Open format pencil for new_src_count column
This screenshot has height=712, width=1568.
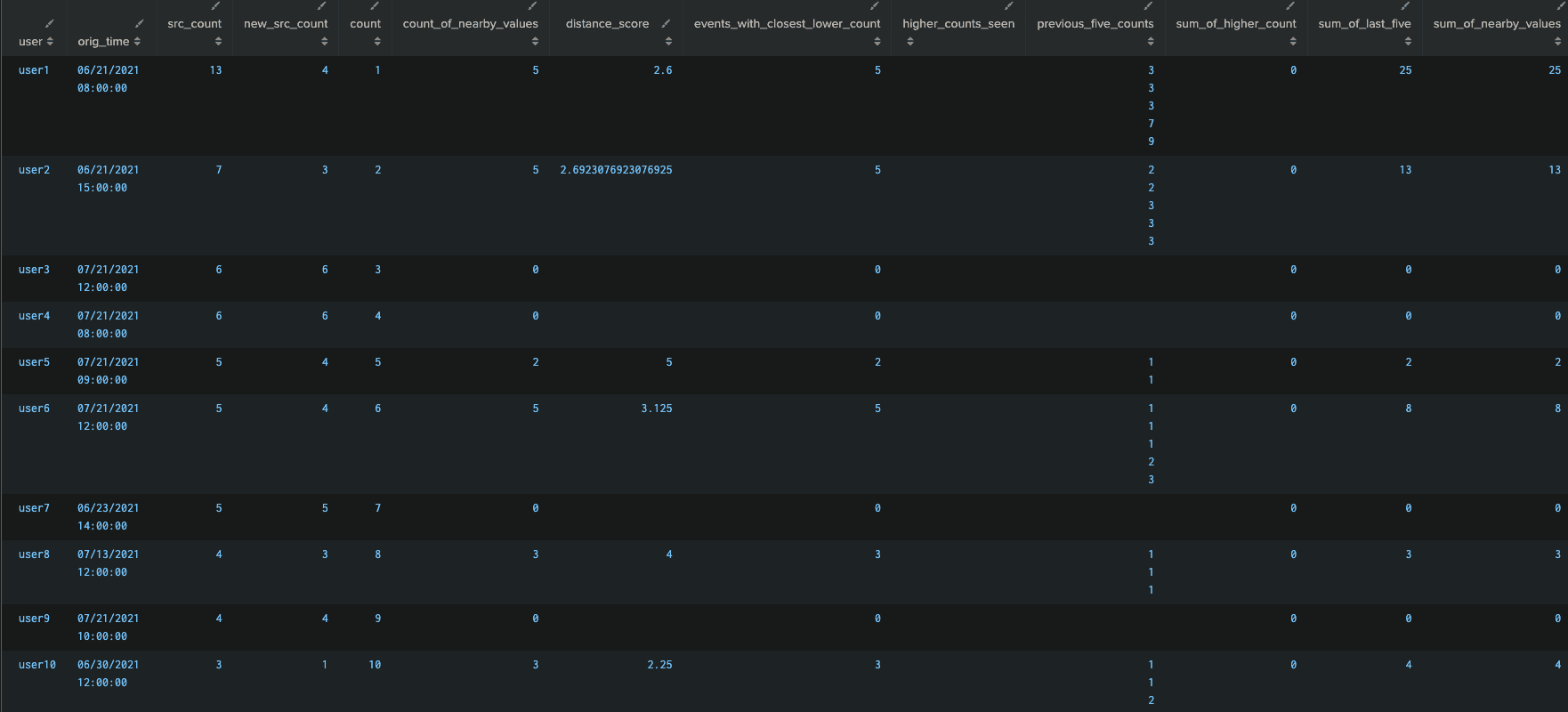(x=322, y=6)
